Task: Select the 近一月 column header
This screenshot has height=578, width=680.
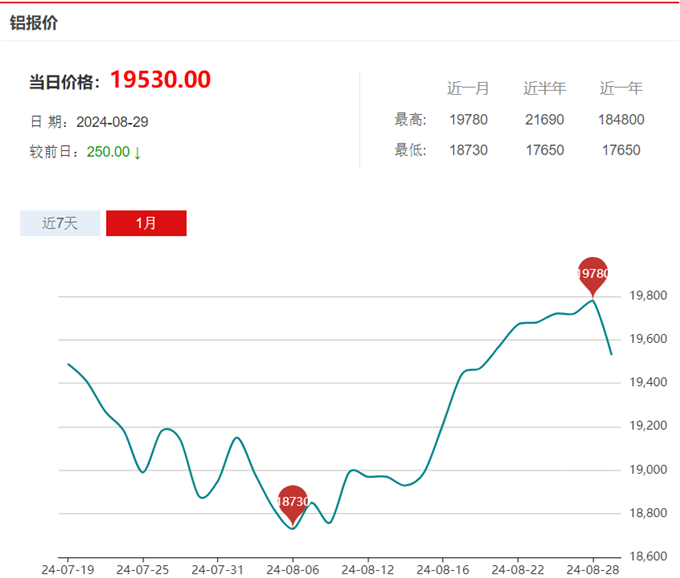Action: coord(468,89)
